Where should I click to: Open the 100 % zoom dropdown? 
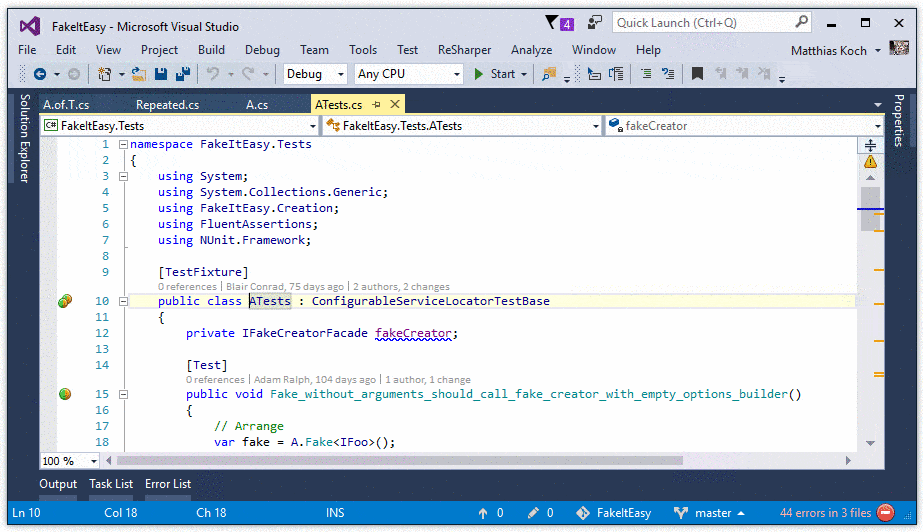coord(94,461)
